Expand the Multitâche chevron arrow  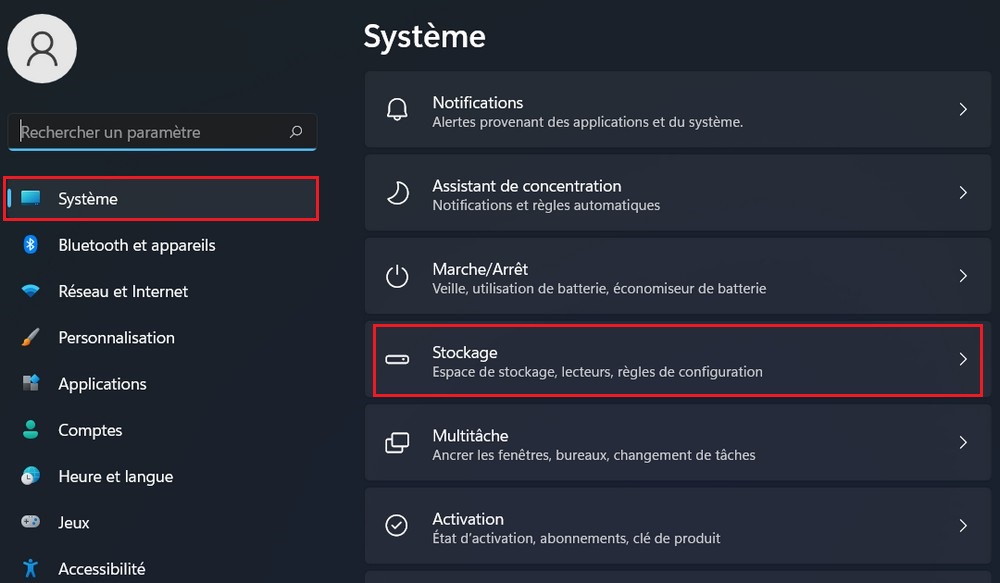963,442
